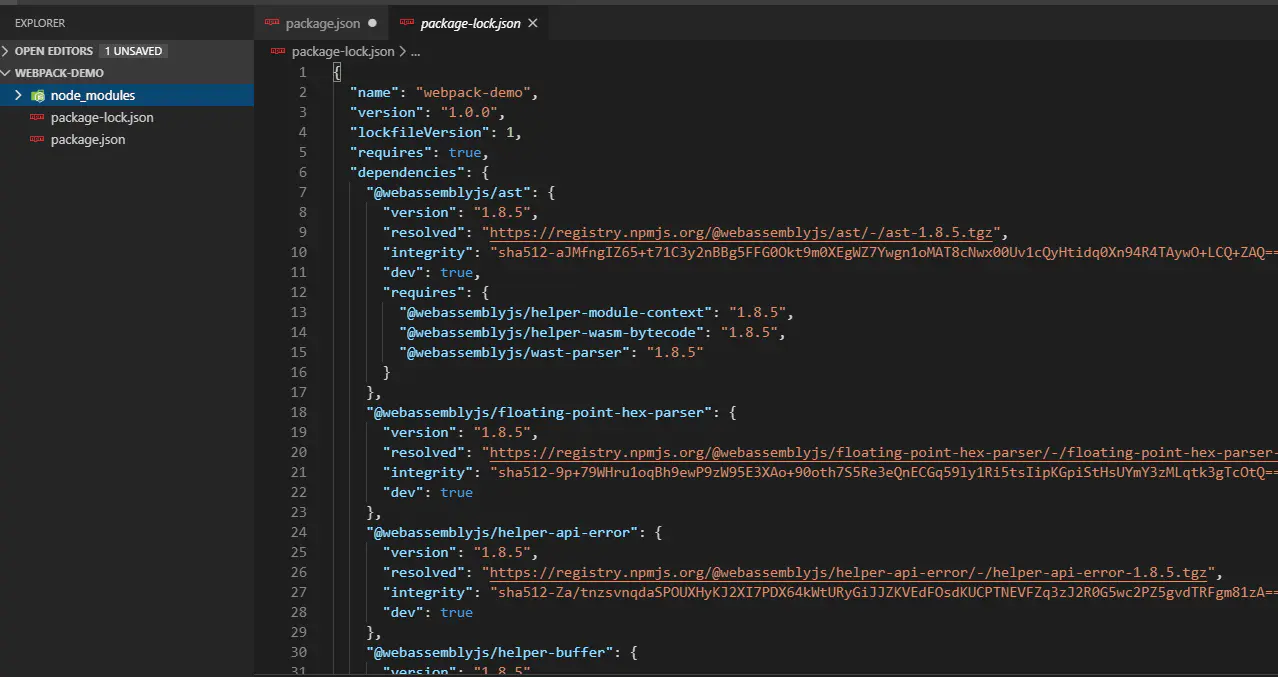The image size is (1278, 677).
Task: Click the breadcrumb npm icon
Action: (x=278, y=51)
